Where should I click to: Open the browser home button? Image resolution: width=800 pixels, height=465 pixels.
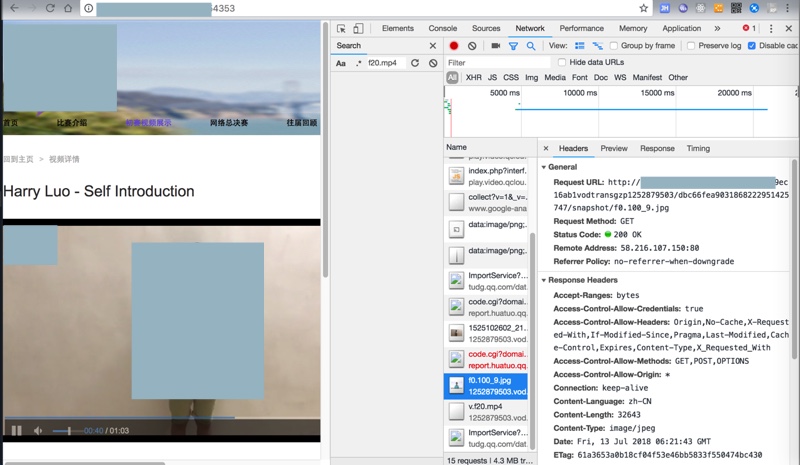coord(68,8)
